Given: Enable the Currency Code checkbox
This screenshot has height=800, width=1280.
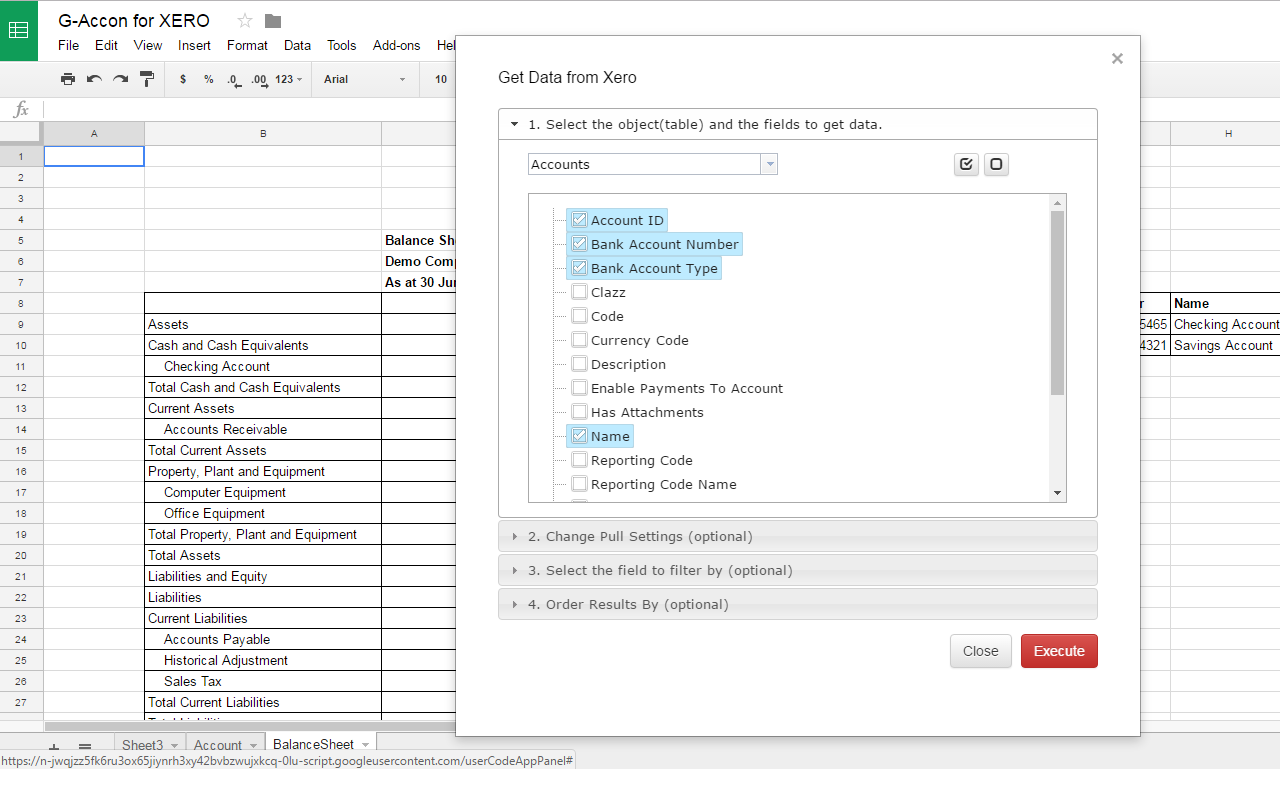Looking at the screenshot, I should [579, 340].
